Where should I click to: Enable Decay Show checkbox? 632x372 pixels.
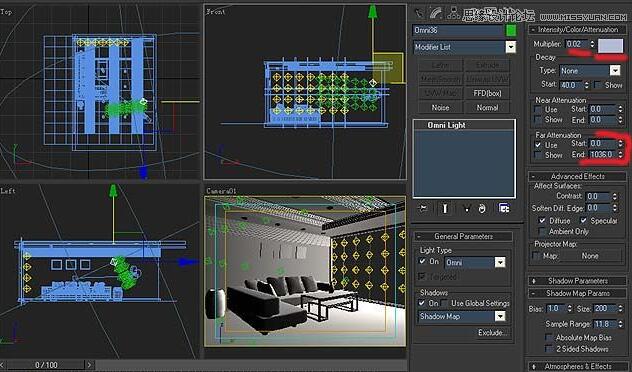(x=598, y=85)
